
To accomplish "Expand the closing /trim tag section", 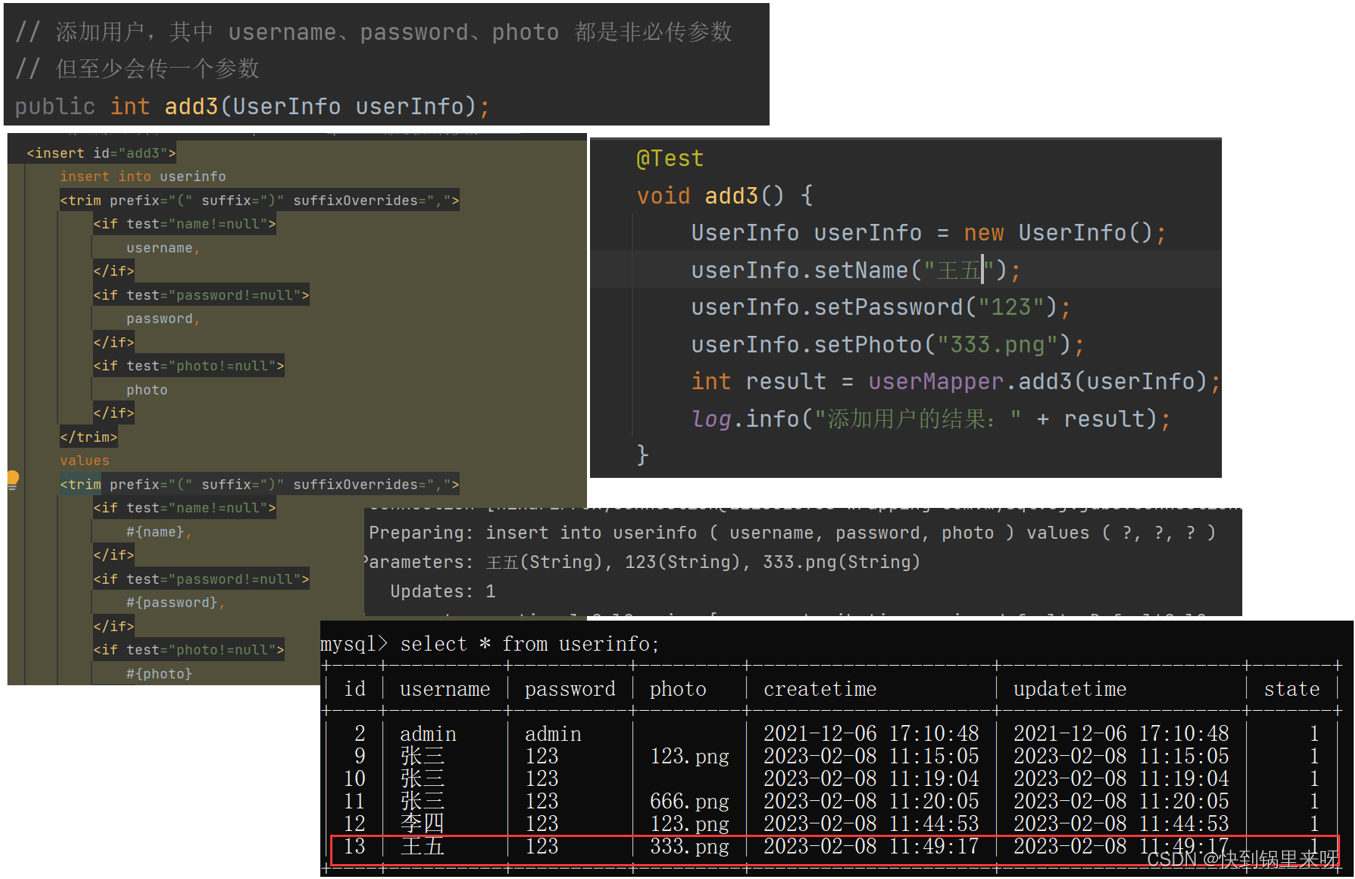I will pos(88,436).
